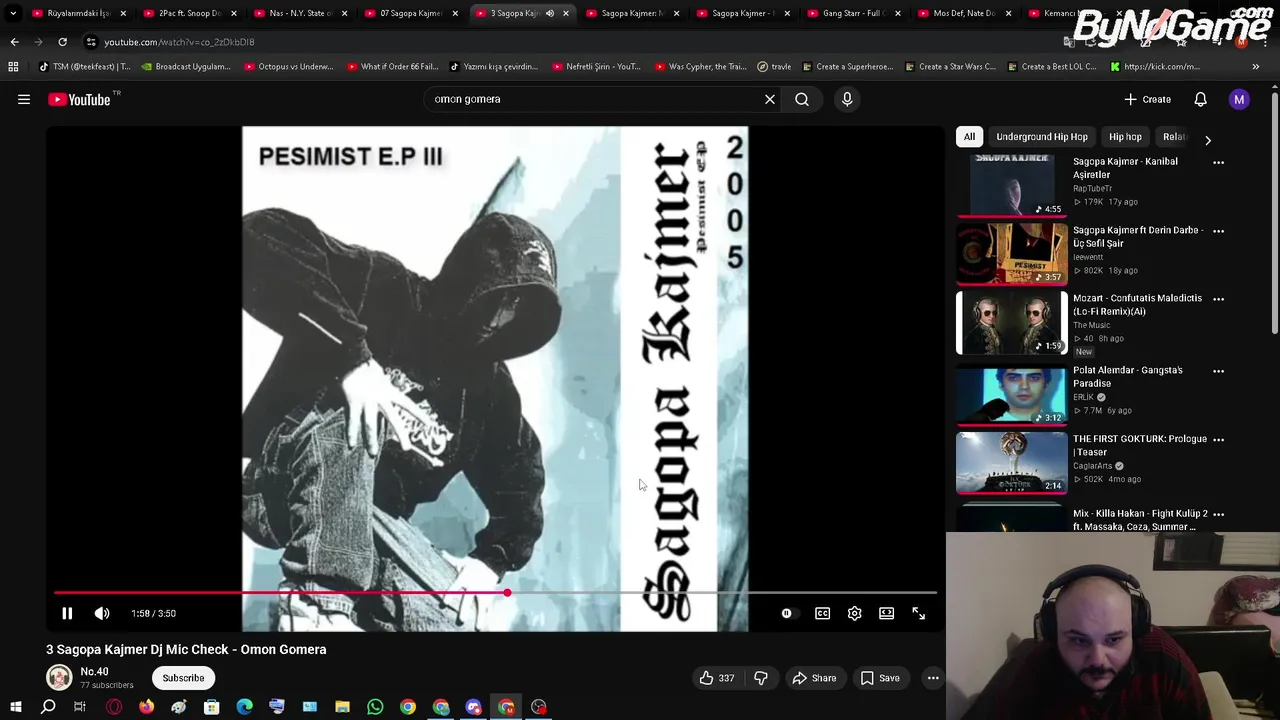Click the progress bar scrubber handle
This screenshot has width=1280, height=720.
(507, 593)
